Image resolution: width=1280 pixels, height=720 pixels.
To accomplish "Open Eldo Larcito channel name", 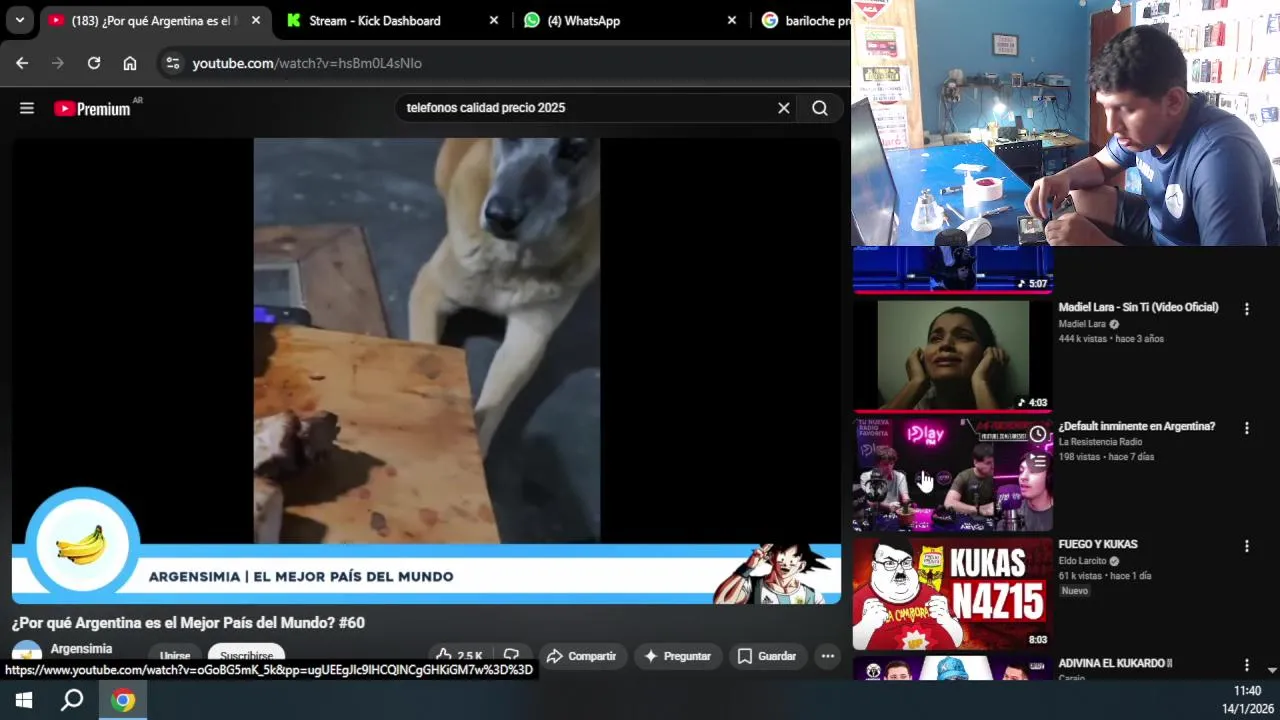I will coord(1083,561).
